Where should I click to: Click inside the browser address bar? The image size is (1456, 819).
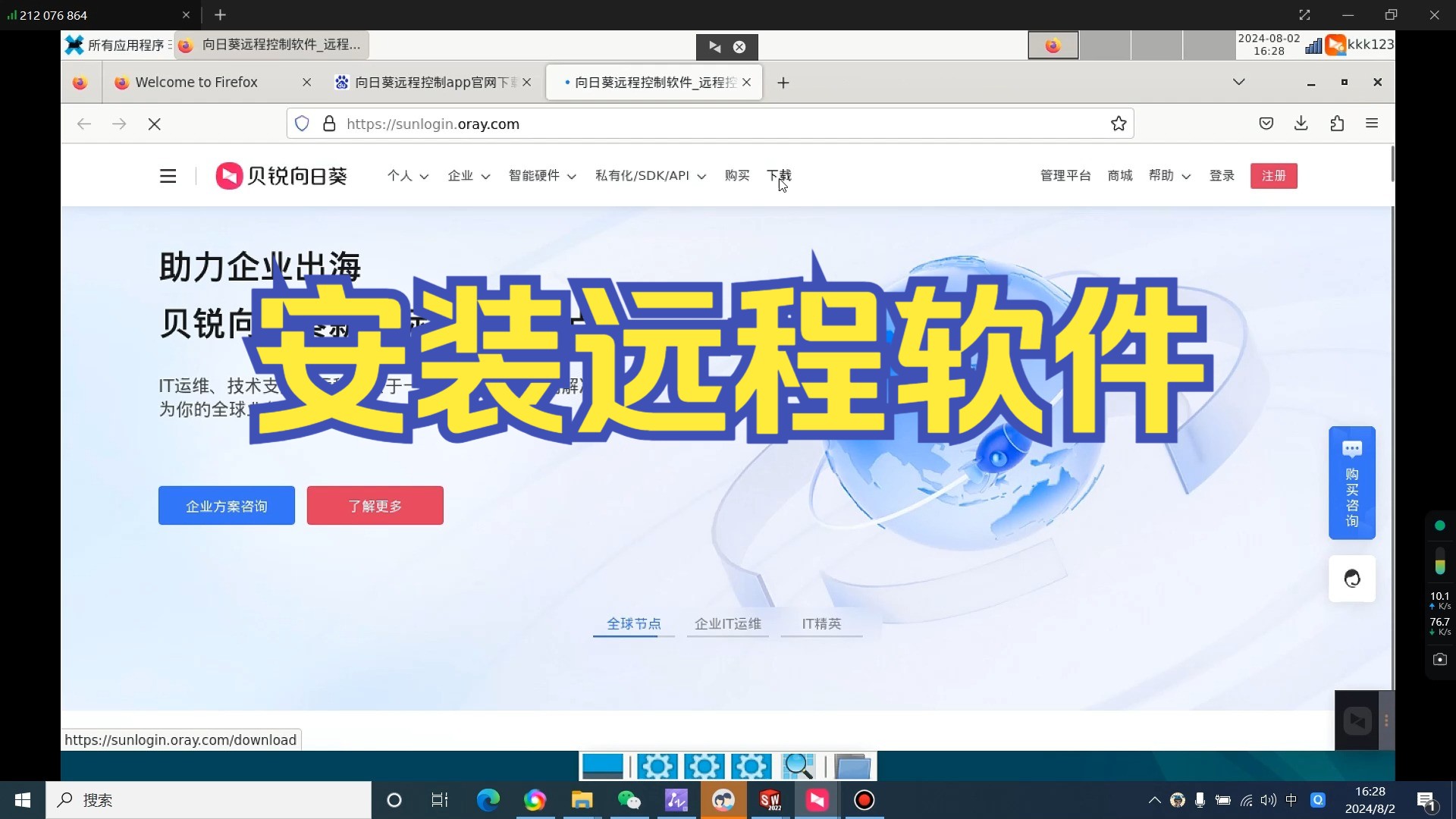pos(682,124)
